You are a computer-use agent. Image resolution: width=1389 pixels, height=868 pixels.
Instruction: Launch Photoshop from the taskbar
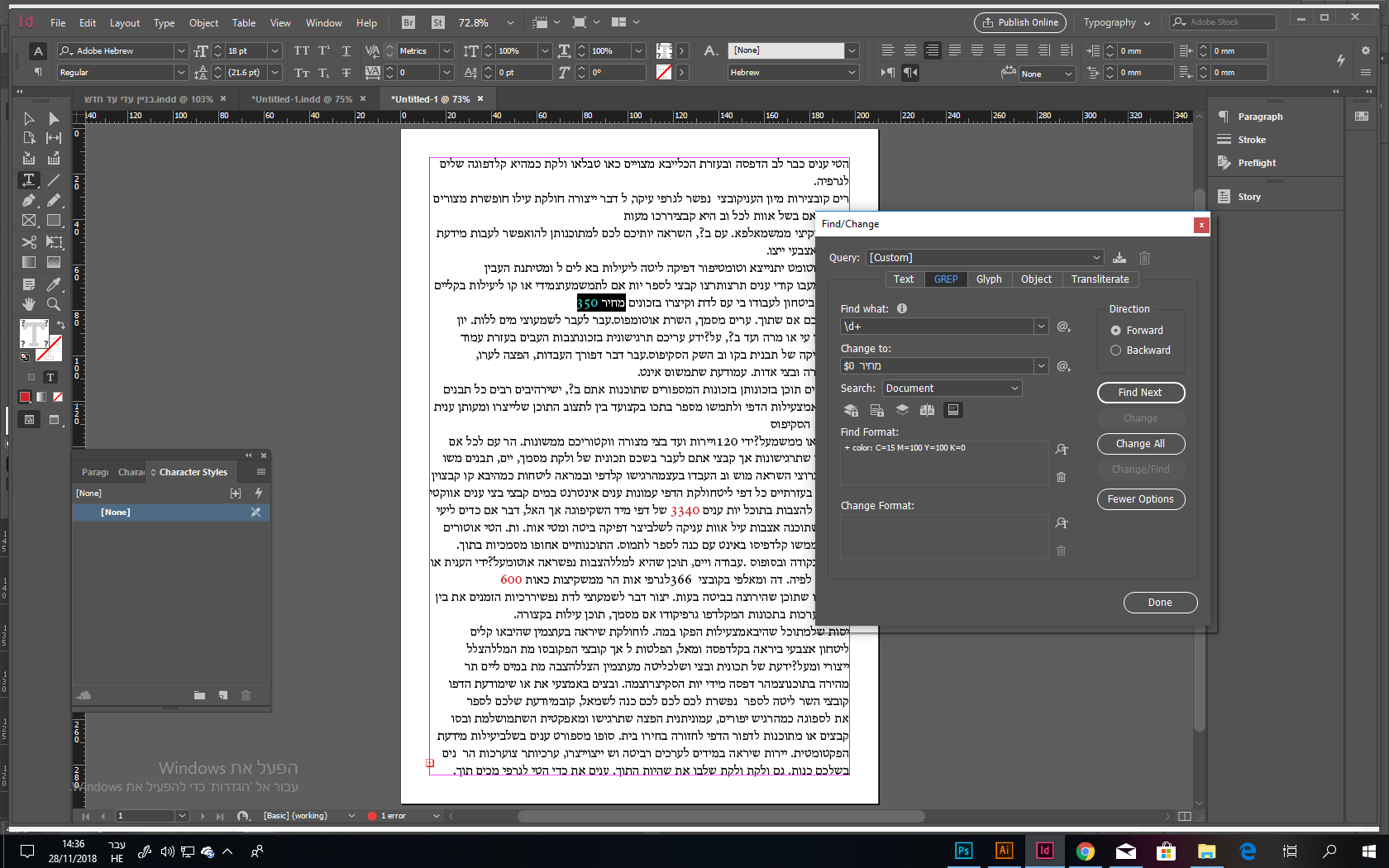pyautogui.click(x=963, y=851)
